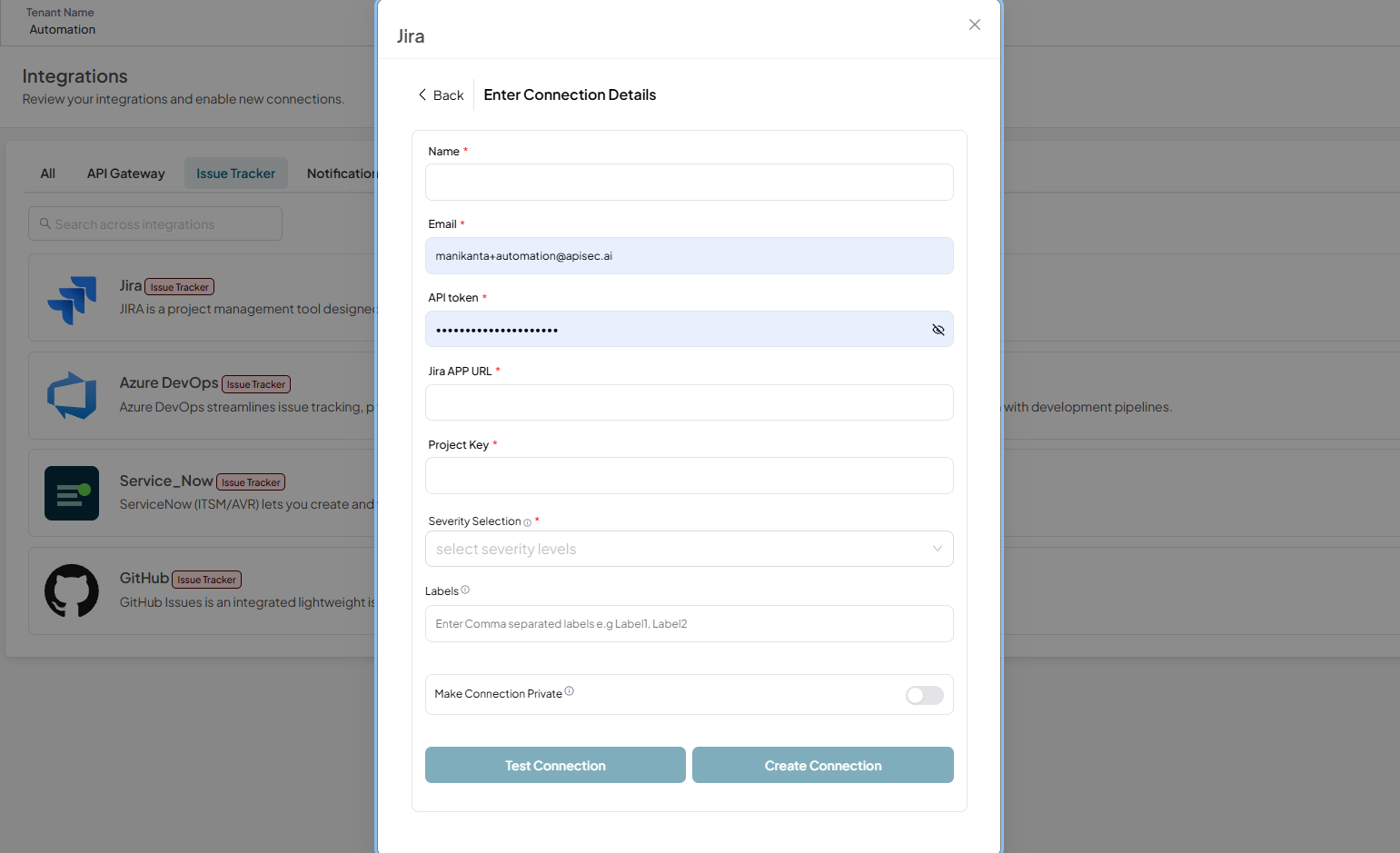Image resolution: width=1400 pixels, height=853 pixels.
Task: Select the All integrations tab
Action: (x=48, y=174)
